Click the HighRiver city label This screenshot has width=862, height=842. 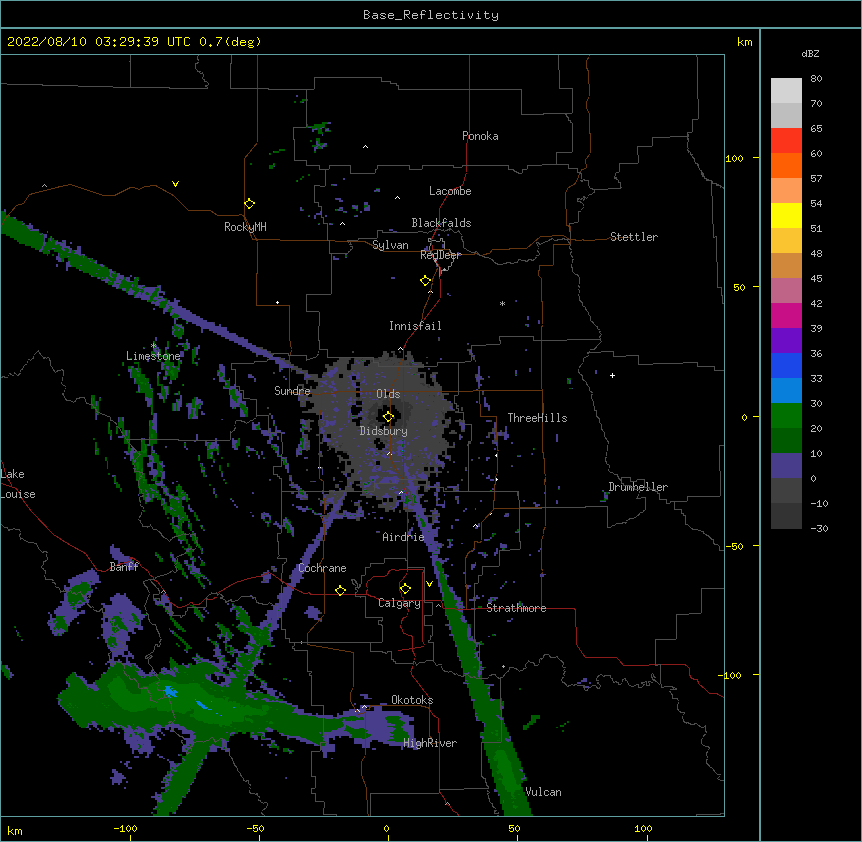[x=430, y=743]
